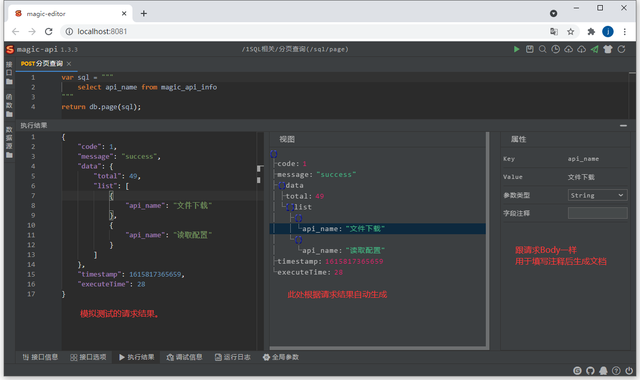Screen dimensions: 640x380
Task: Open the 全局参数 bottom tab
Action: [x=281, y=357]
